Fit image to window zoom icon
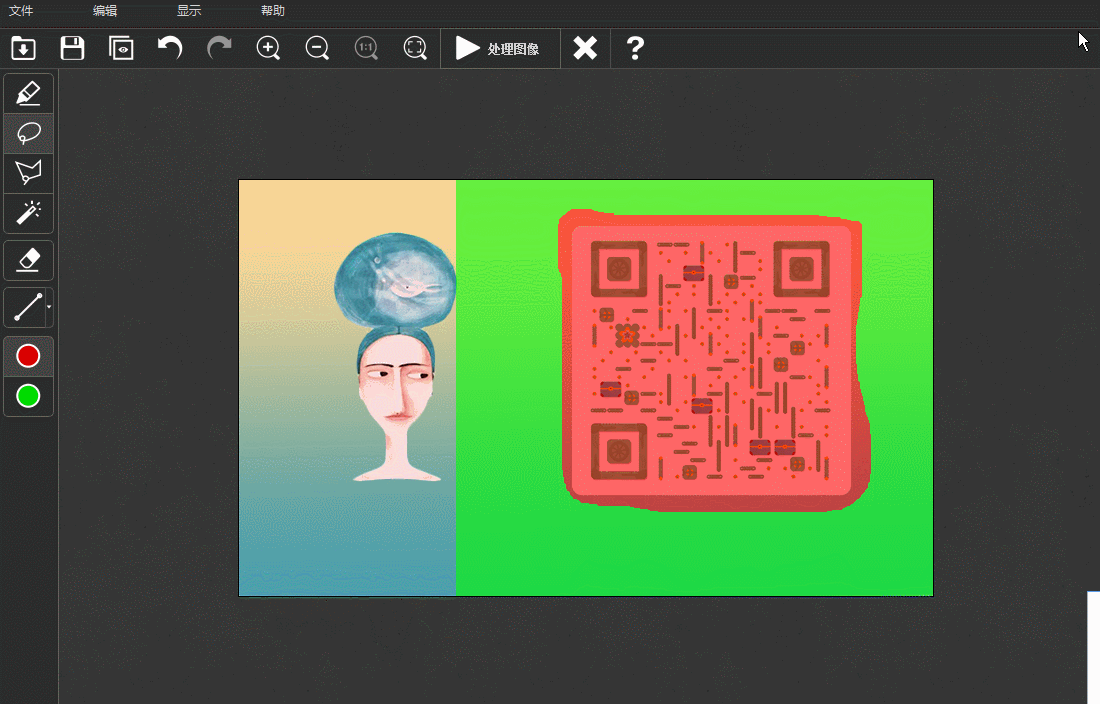Image resolution: width=1100 pixels, height=704 pixels. [x=415, y=48]
